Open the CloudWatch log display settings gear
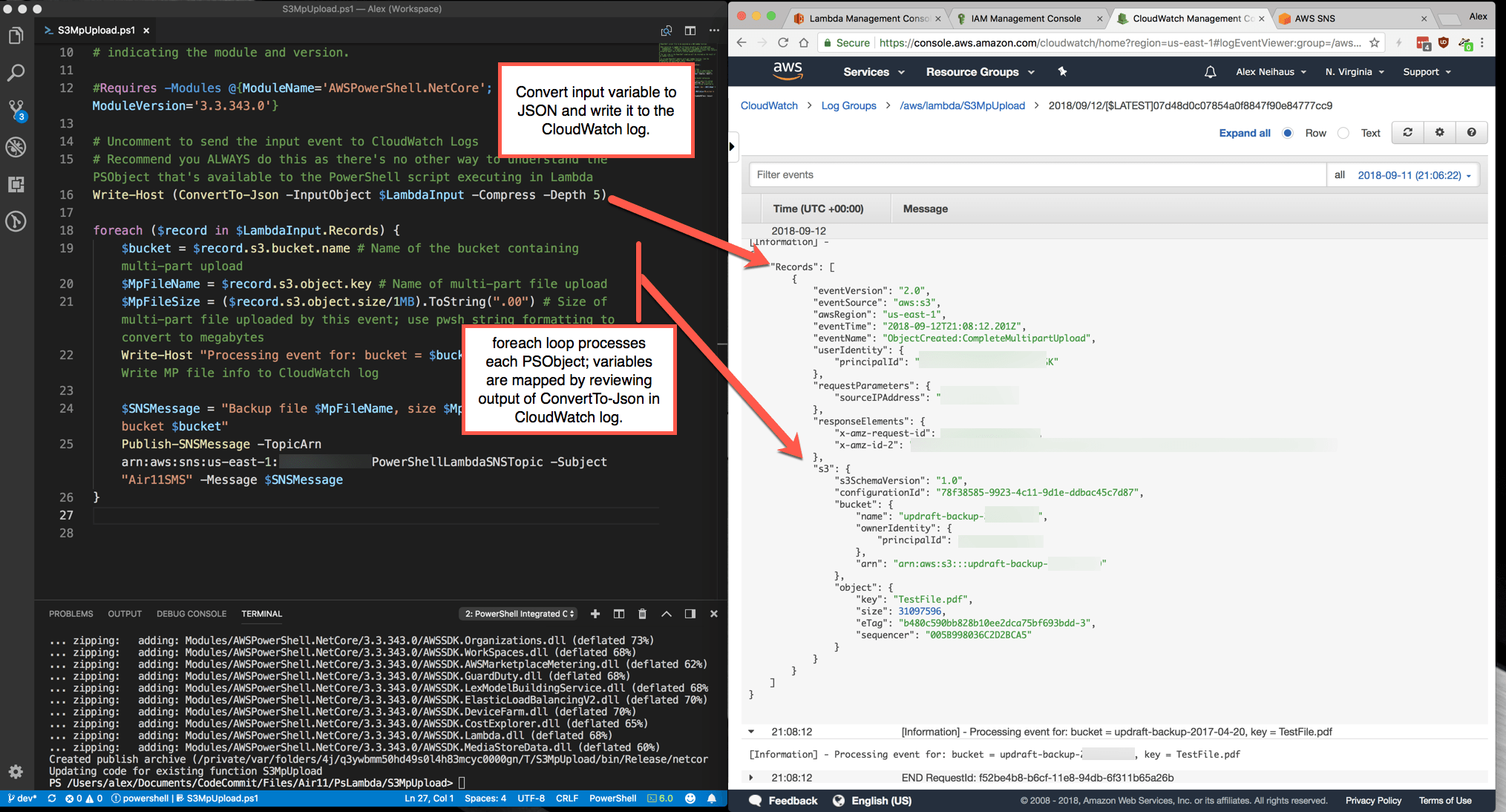 [1439, 132]
